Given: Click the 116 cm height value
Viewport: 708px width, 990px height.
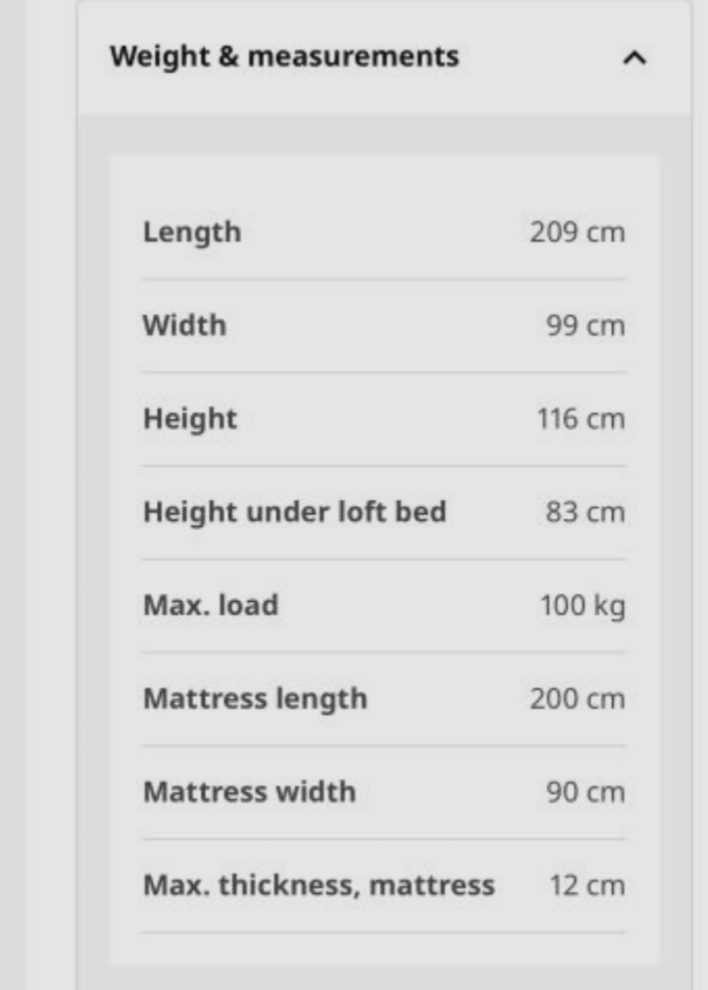Looking at the screenshot, I should 581,419.
